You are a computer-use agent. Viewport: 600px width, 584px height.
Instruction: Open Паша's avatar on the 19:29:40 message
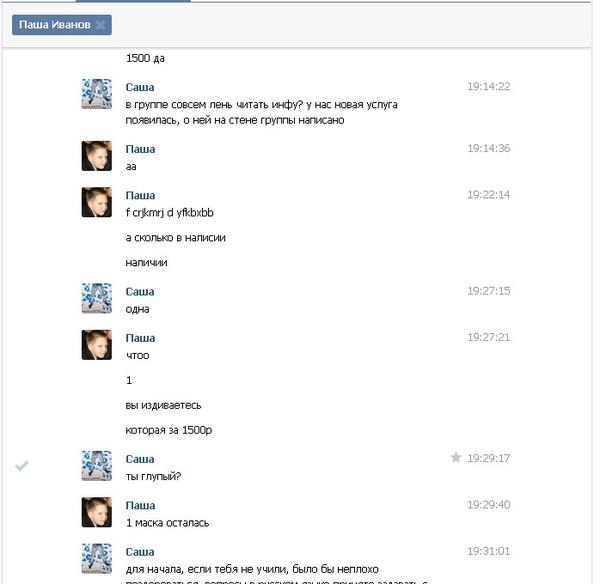click(96, 512)
